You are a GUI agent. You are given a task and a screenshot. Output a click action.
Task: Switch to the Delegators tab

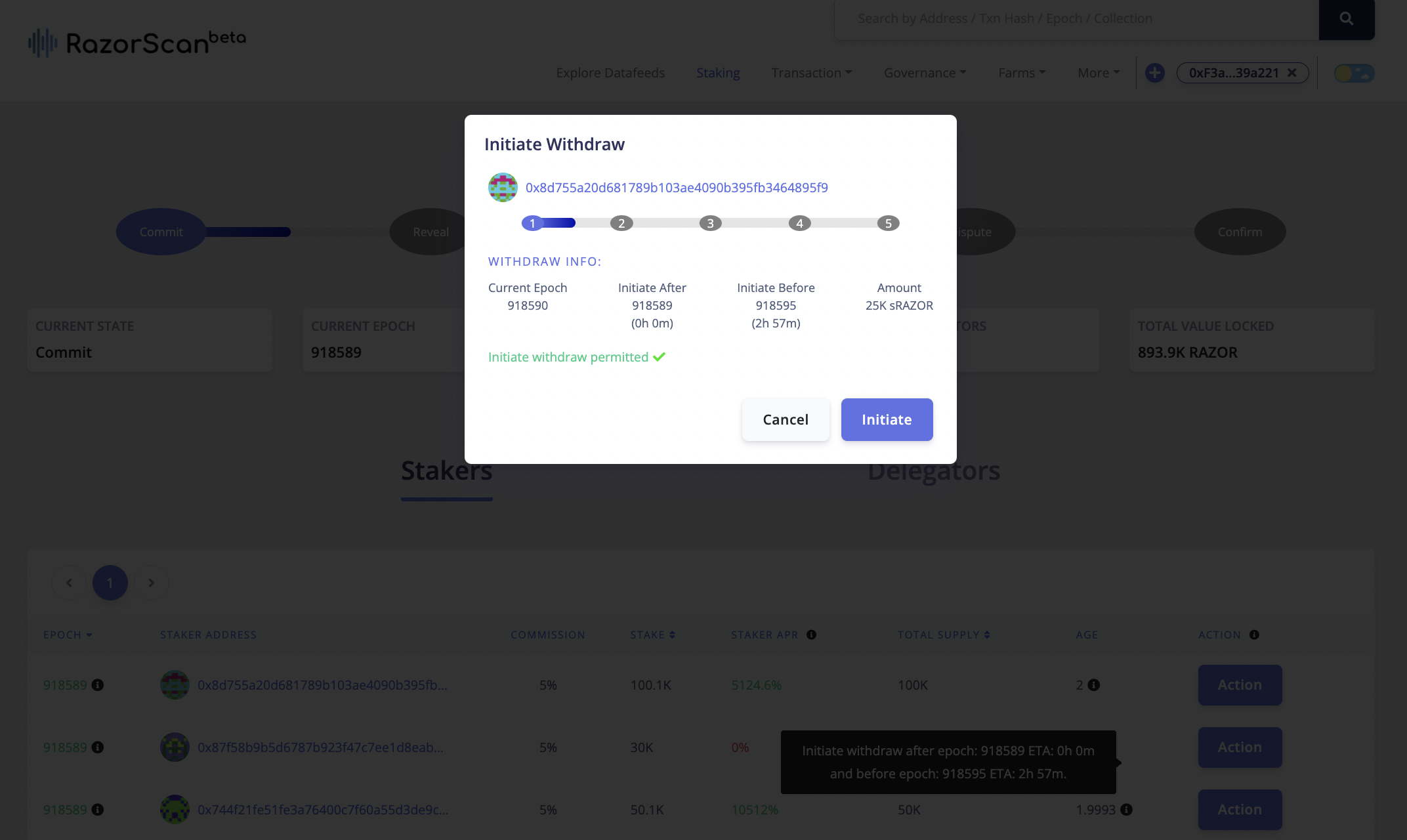pos(934,470)
